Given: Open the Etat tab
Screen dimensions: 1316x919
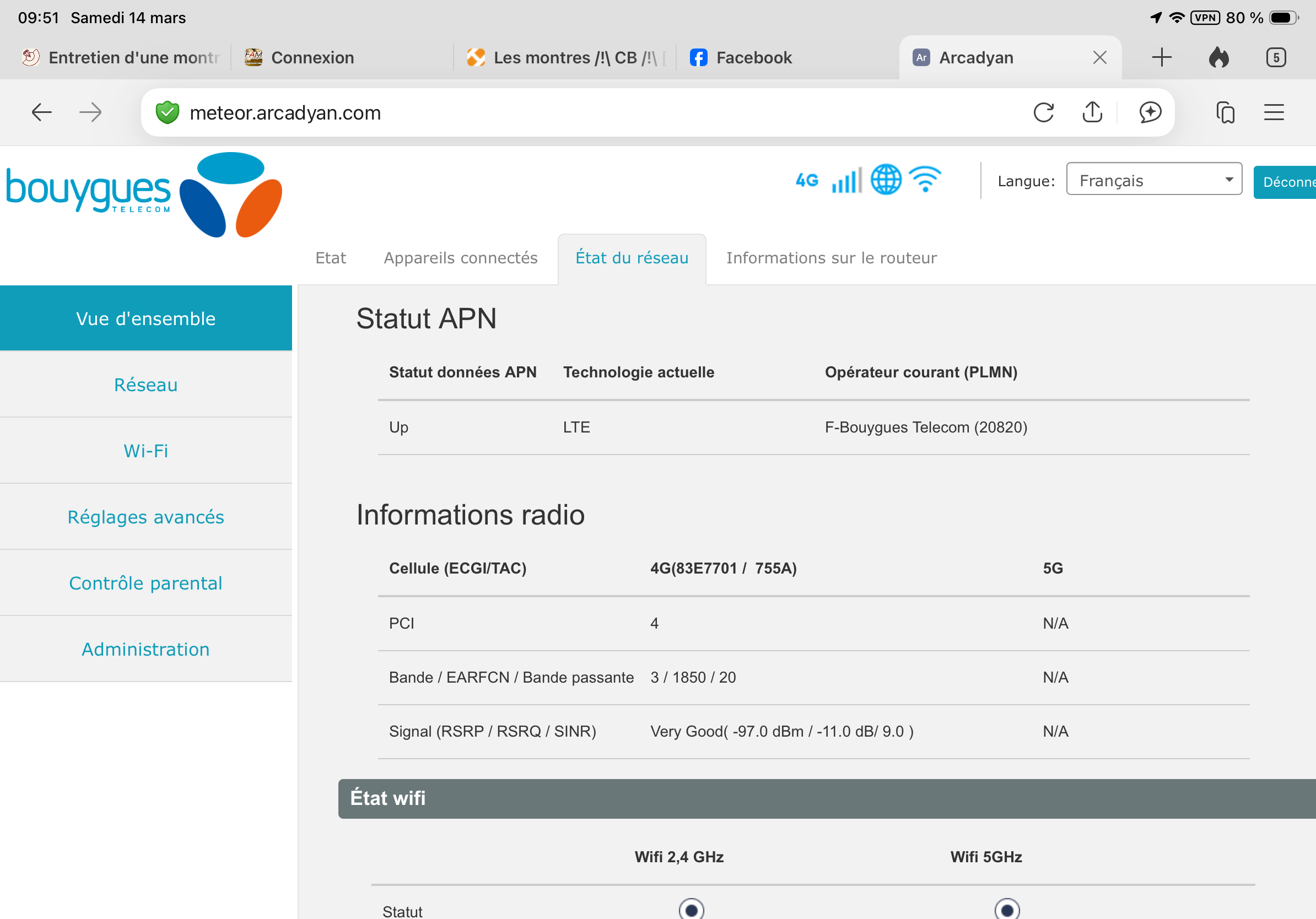Looking at the screenshot, I should point(331,258).
